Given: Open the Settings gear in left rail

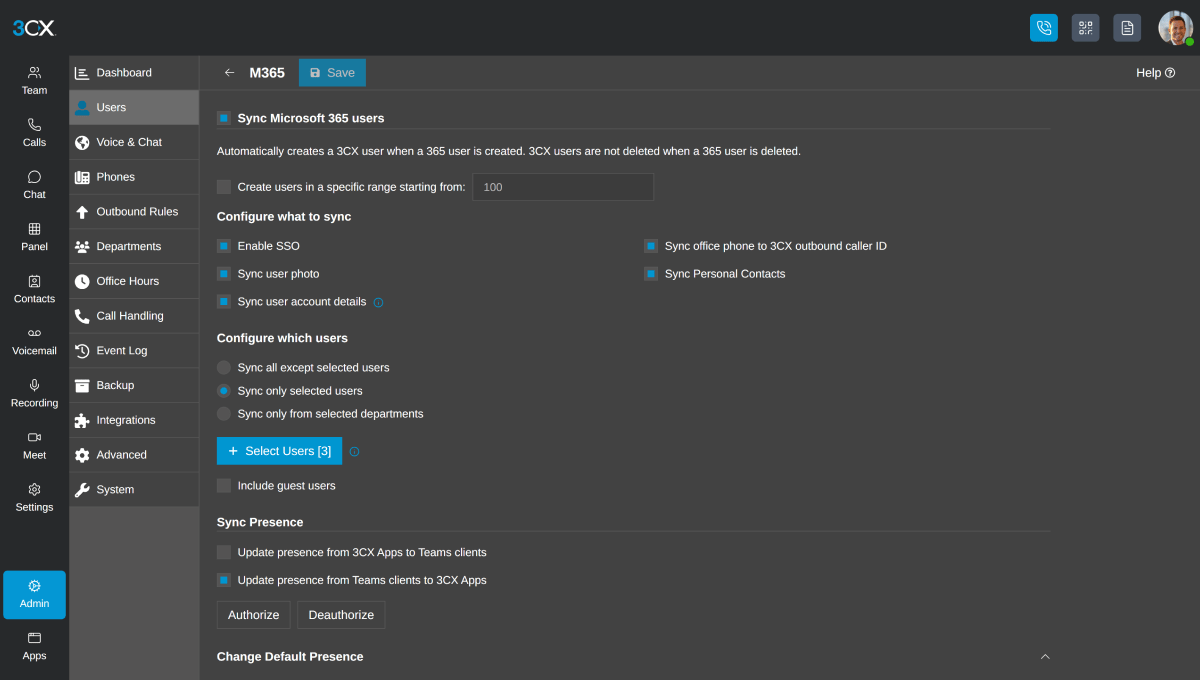Looking at the screenshot, I should [34, 489].
